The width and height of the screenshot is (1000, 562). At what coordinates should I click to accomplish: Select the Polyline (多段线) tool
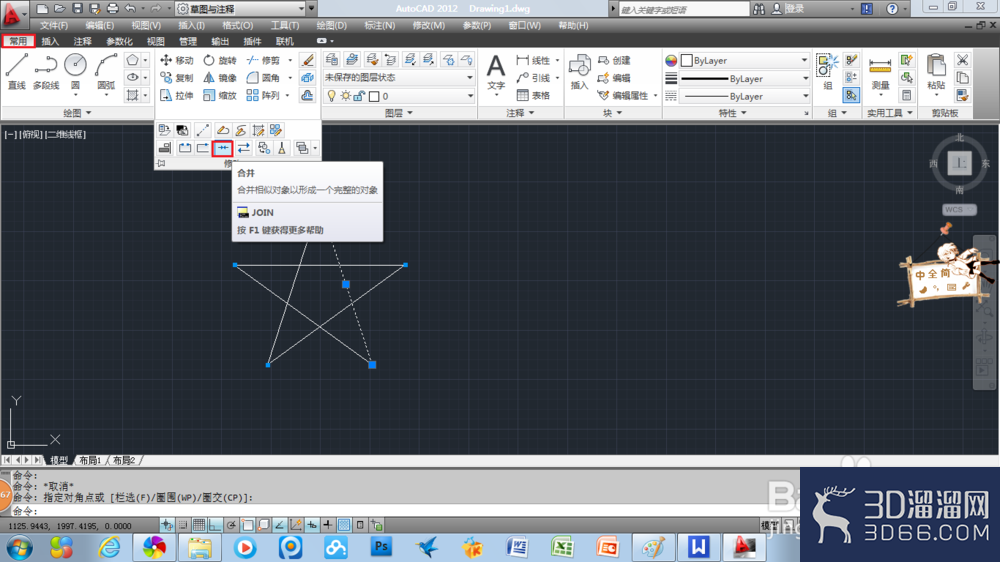click(x=46, y=71)
